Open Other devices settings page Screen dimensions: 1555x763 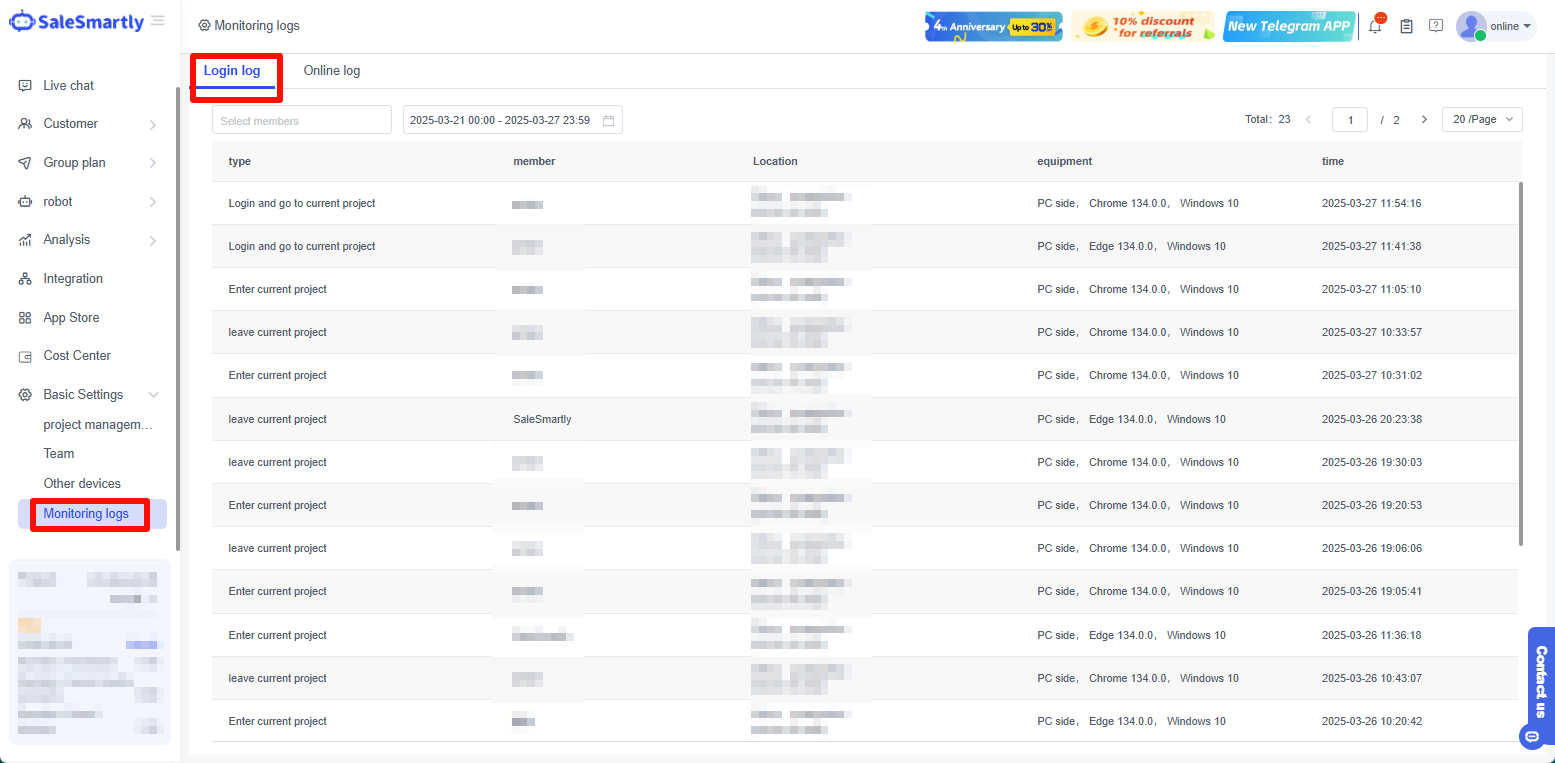pyautogui.click(x=82, y=484)
